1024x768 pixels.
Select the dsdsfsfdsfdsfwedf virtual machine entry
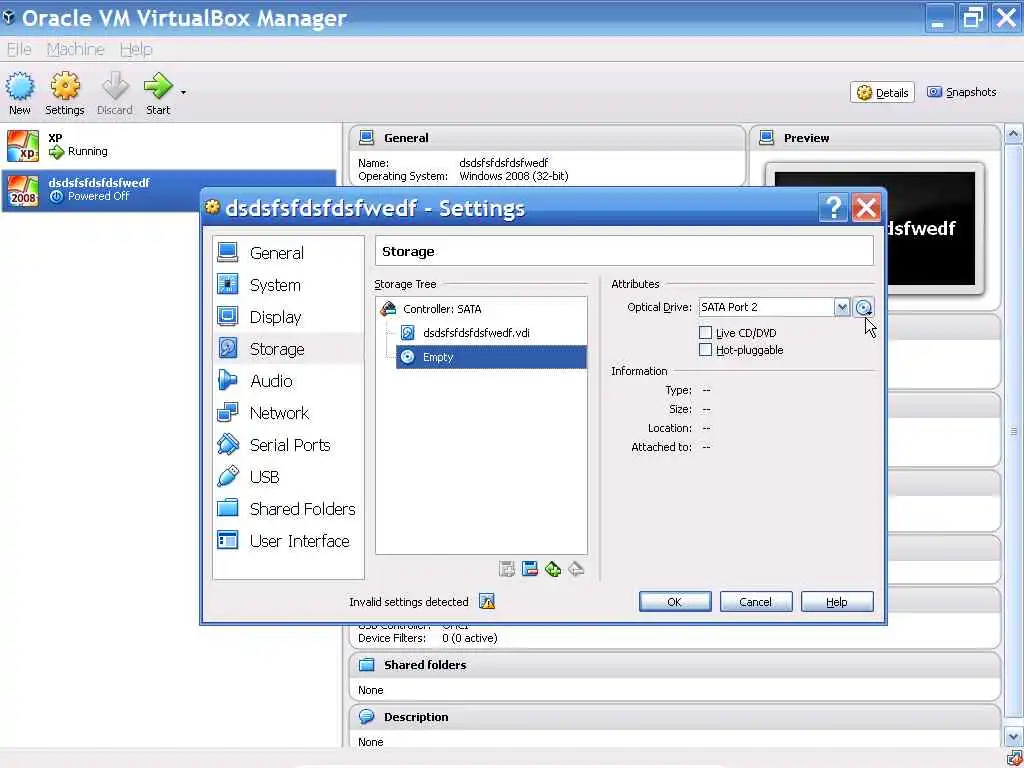click(168, 190)
